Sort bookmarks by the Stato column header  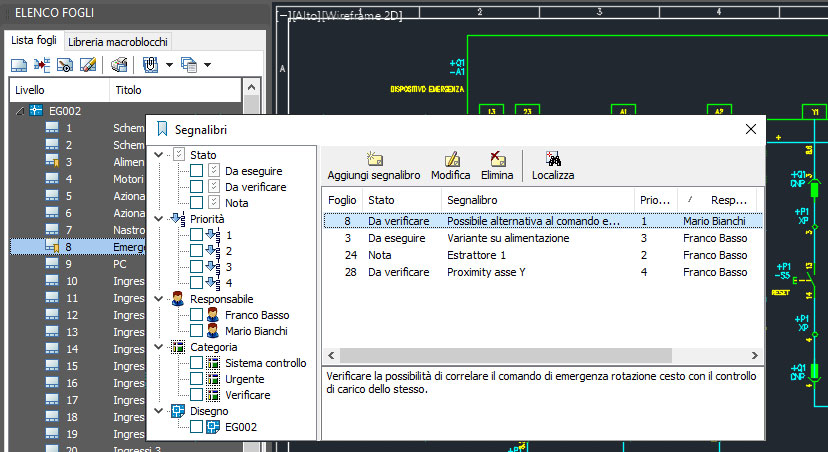[400, 200]
